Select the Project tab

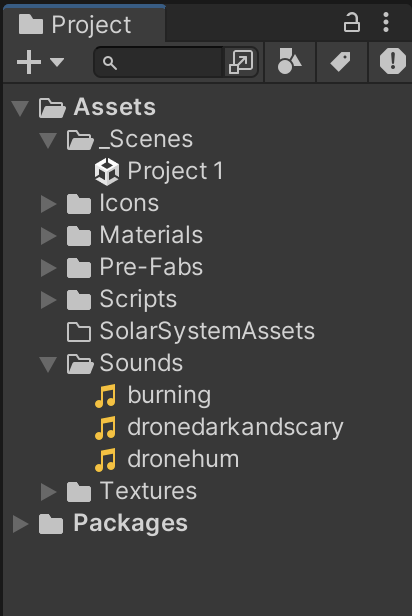(84, 24)
